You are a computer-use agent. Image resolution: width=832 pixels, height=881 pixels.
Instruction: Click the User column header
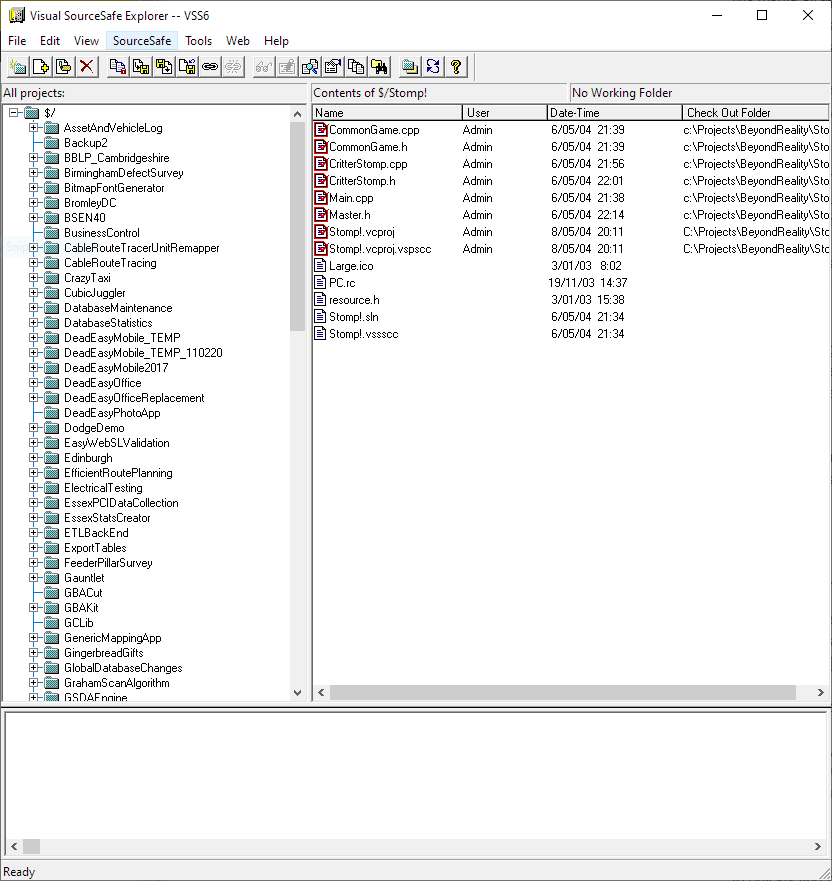(x=504, y=113)
